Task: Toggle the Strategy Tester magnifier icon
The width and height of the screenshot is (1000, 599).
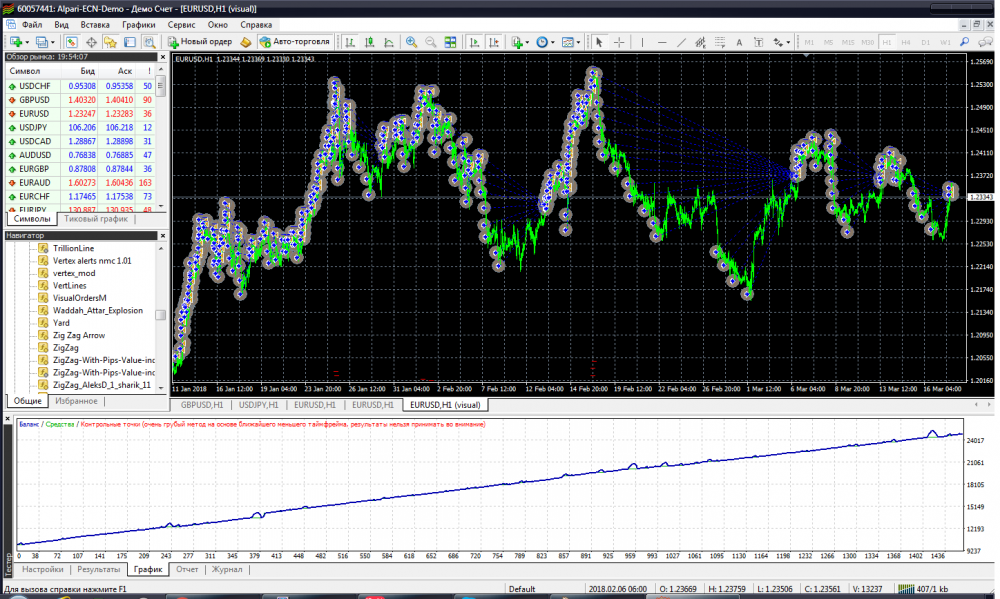Action: pos(149,42)
